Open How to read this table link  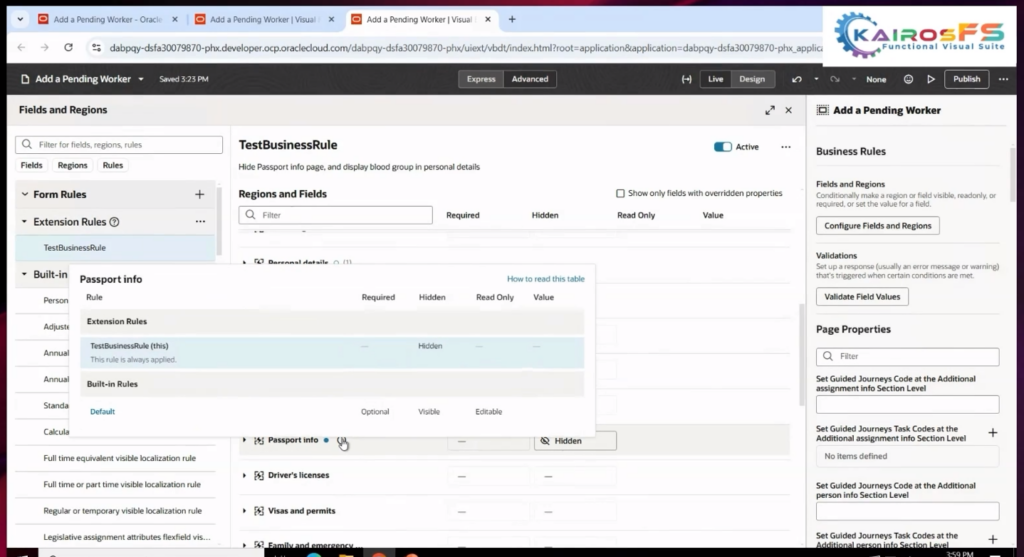[x=545, y=279]
